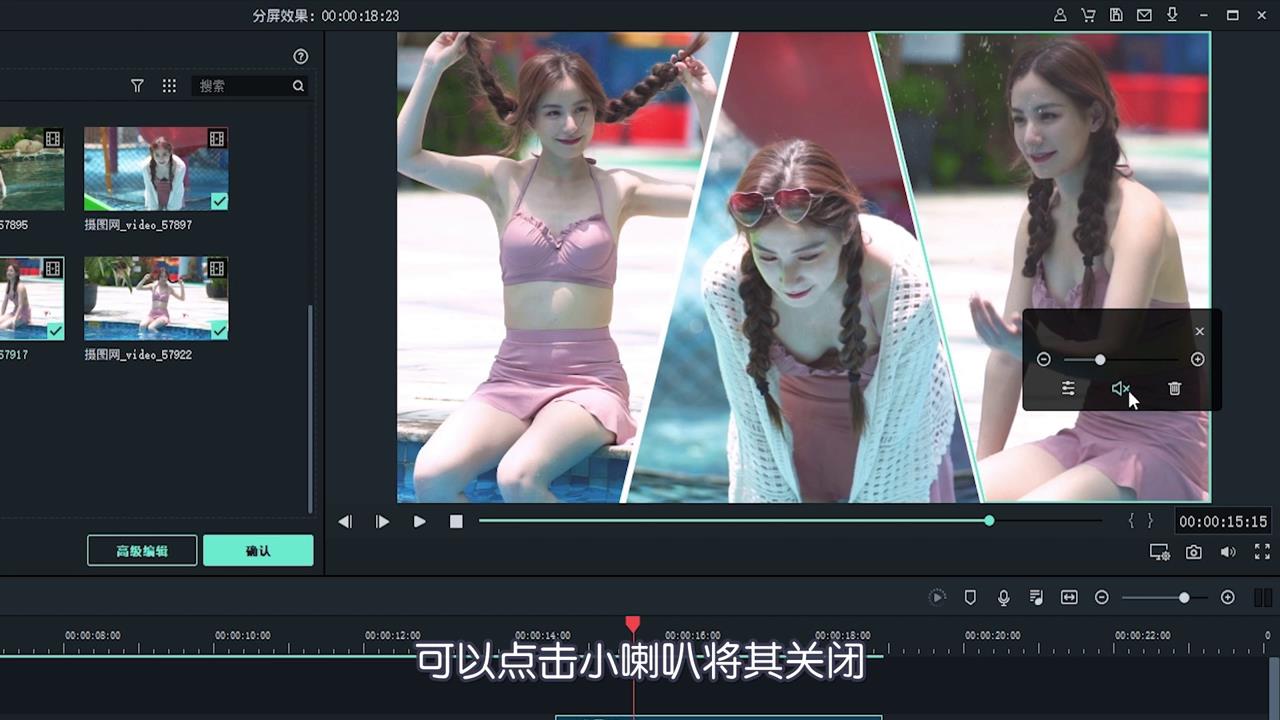The image size is (1280, 720).
Task: Open the preview display settings icon
Action: pos(1160,552)
